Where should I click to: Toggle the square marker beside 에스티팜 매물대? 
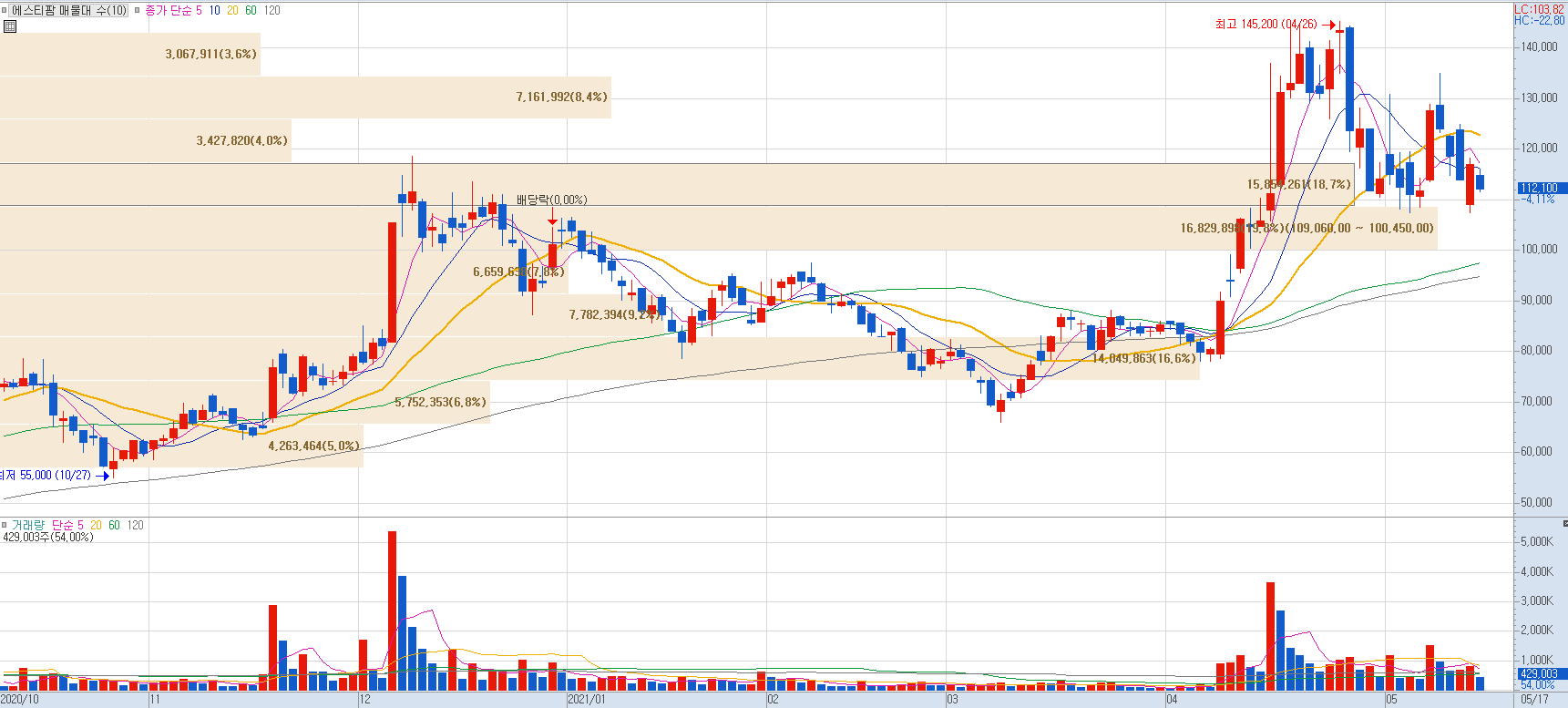tap(4, 10)
